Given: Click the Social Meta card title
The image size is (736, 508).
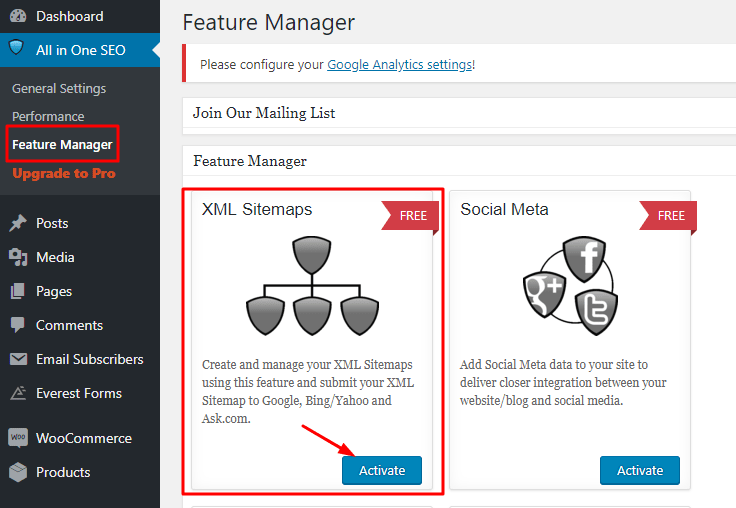Looking at the screenshot, I should coord(504,209).
